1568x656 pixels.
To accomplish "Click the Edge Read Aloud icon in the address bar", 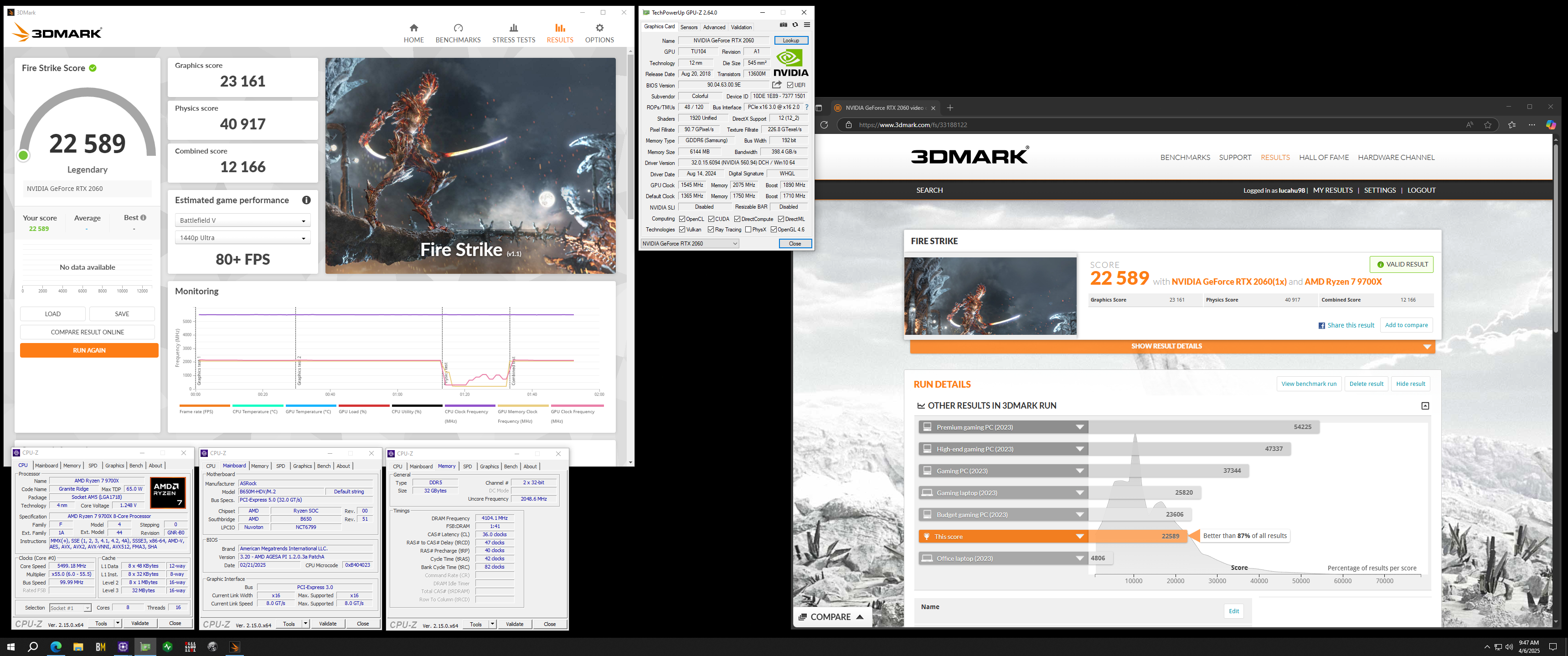I will pyautogui.click(x=1470, y=125).
